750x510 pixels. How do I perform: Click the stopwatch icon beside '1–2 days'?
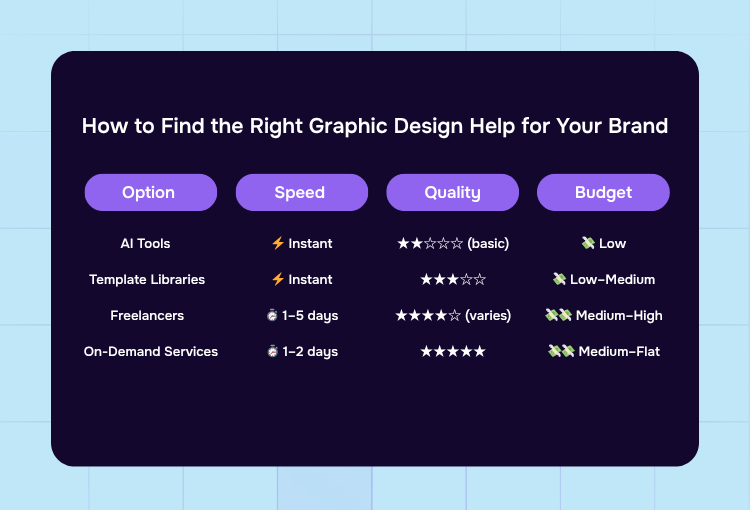pyautogui.click(x=273, y=351)
